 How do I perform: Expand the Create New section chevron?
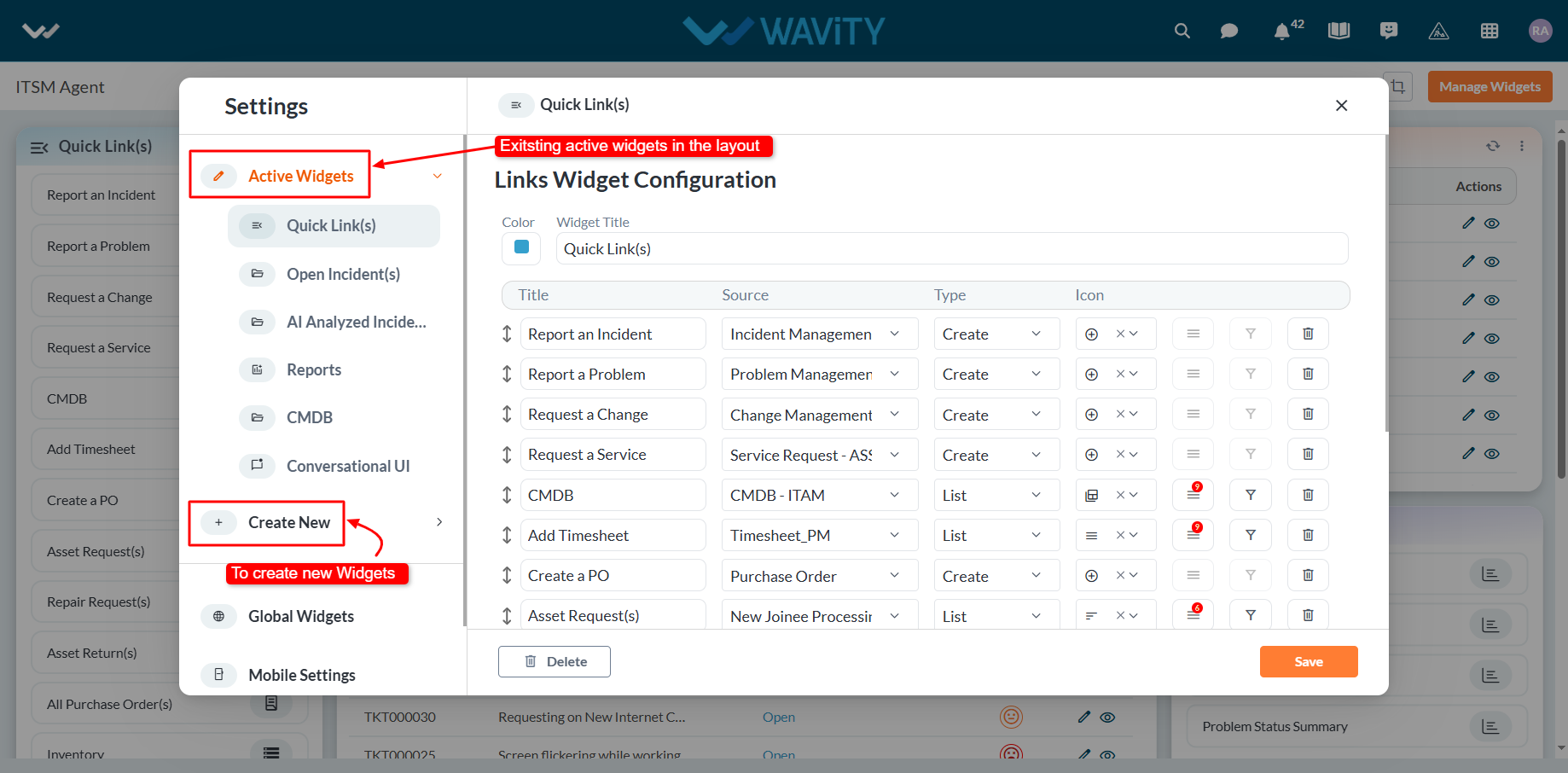click(439, 522)
